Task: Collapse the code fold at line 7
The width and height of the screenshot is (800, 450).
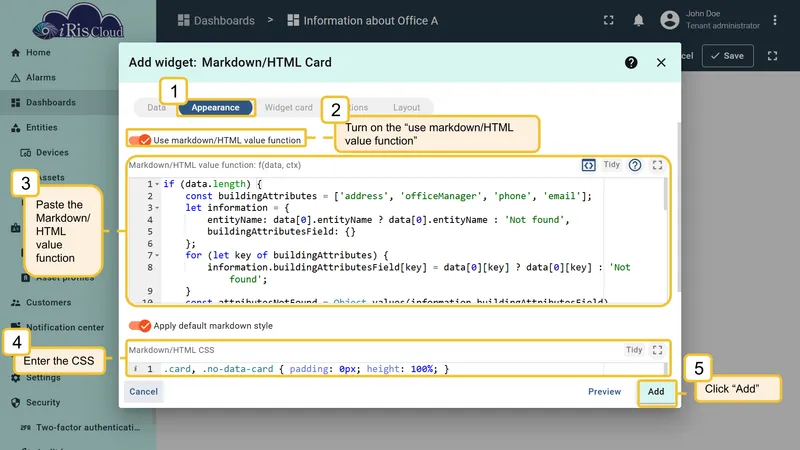Action: pyautogui.click(x=157, y=256)
